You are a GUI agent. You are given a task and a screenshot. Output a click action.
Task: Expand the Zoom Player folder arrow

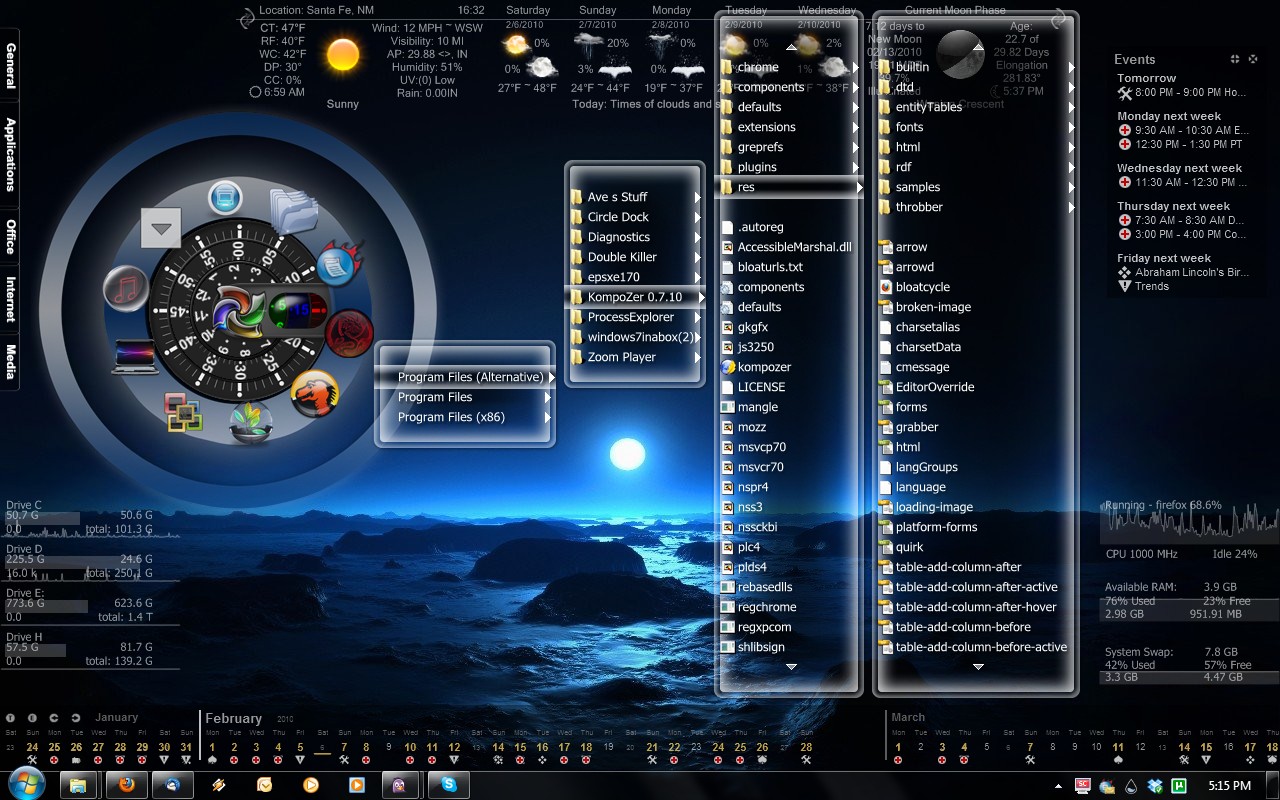click(x=698, y=357)
